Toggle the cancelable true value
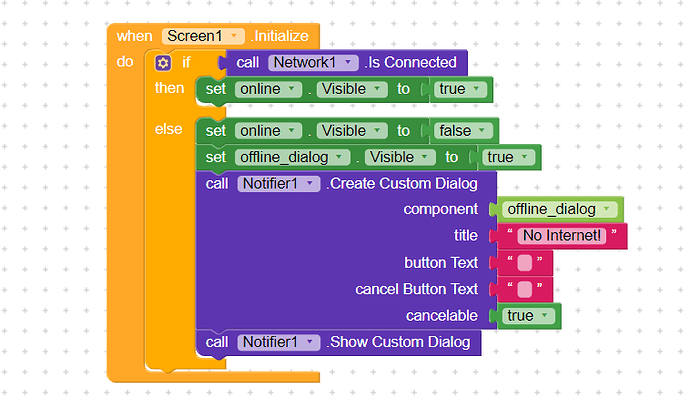 click(528, 316)
